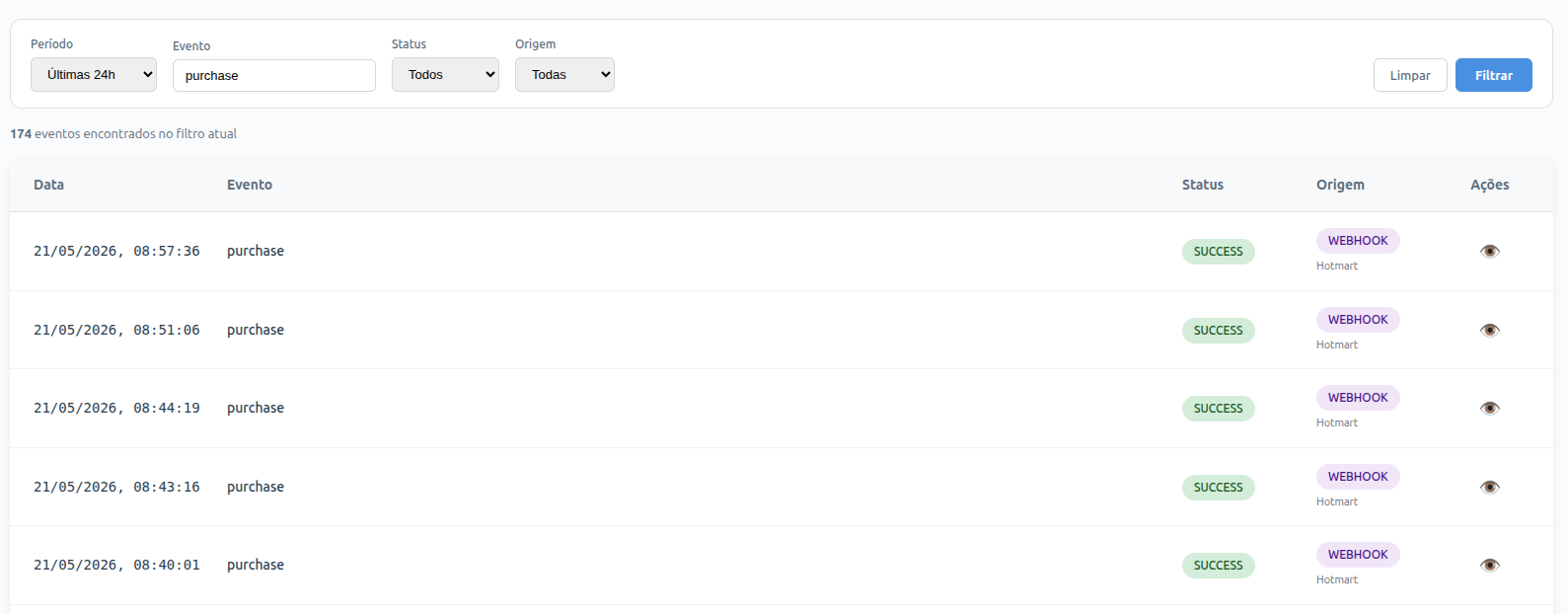Screen dimensions: 1568x614
Task: Show details of the 08:40:01 purchase event
Action: (1490, 565)
